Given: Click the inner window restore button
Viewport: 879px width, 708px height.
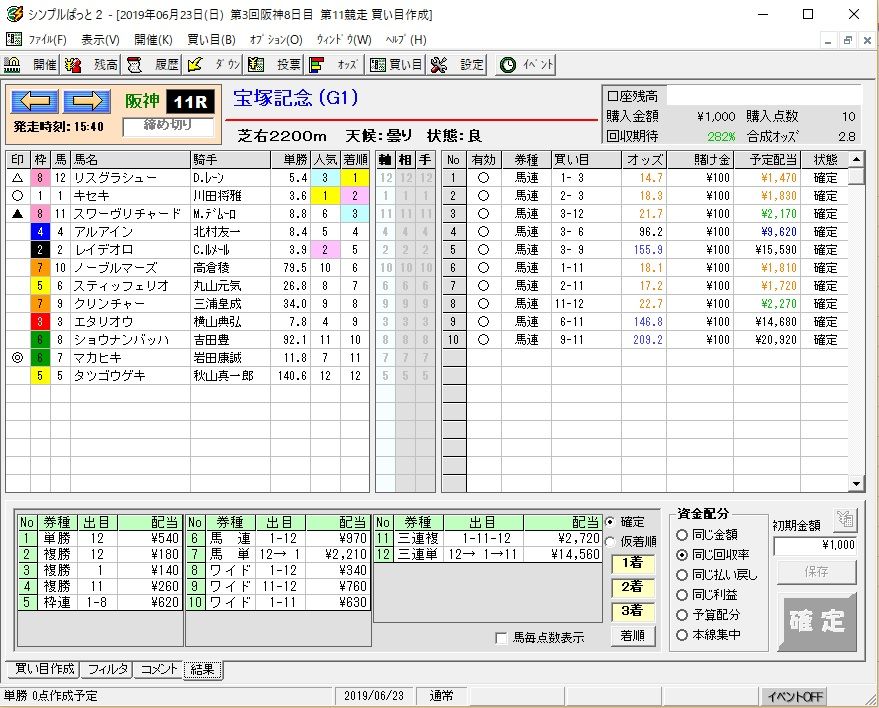Looking at the screenshot, I should point(847,40).
